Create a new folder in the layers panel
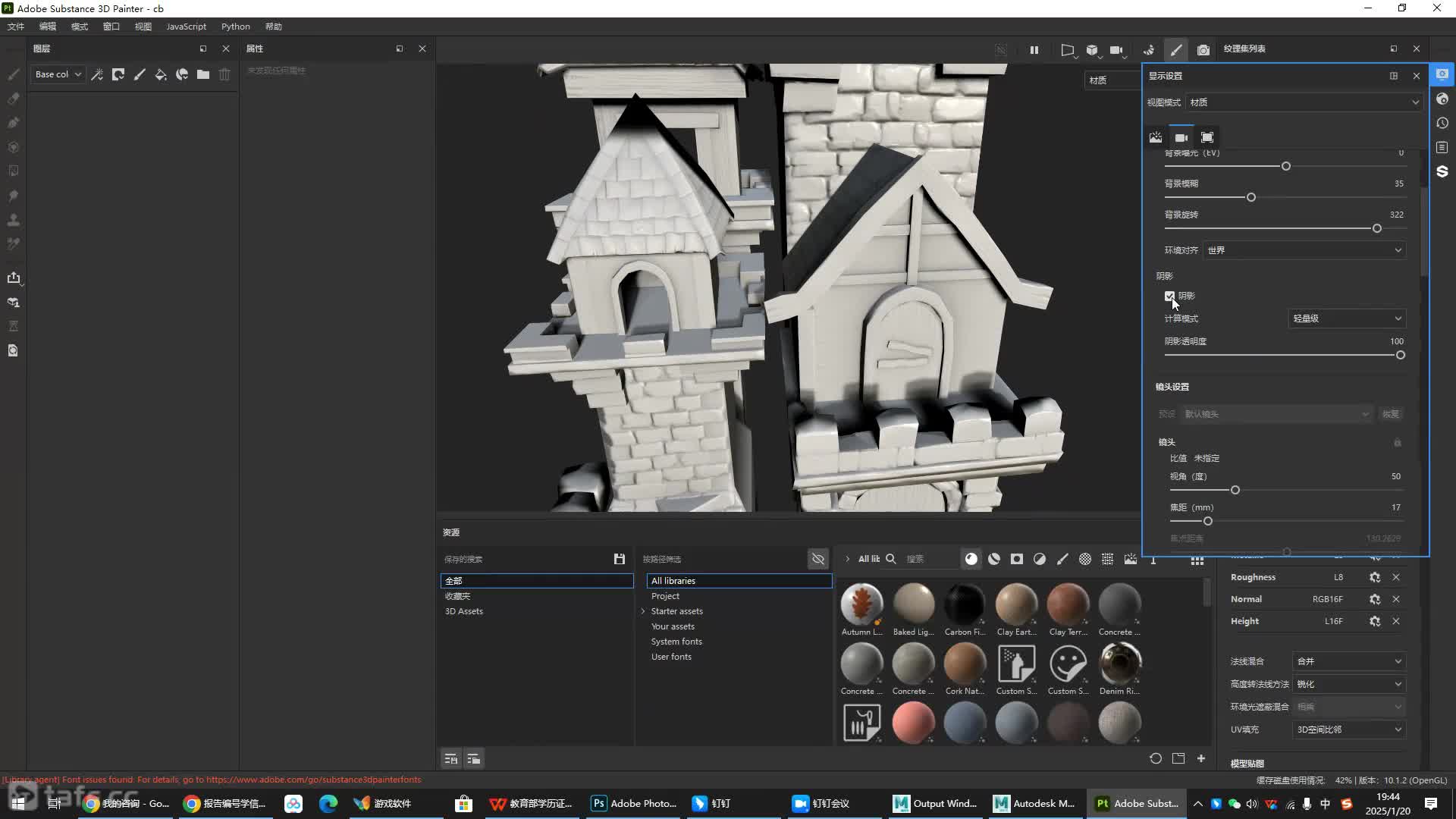Screen dimensions: 1456x819 [203, 74]
